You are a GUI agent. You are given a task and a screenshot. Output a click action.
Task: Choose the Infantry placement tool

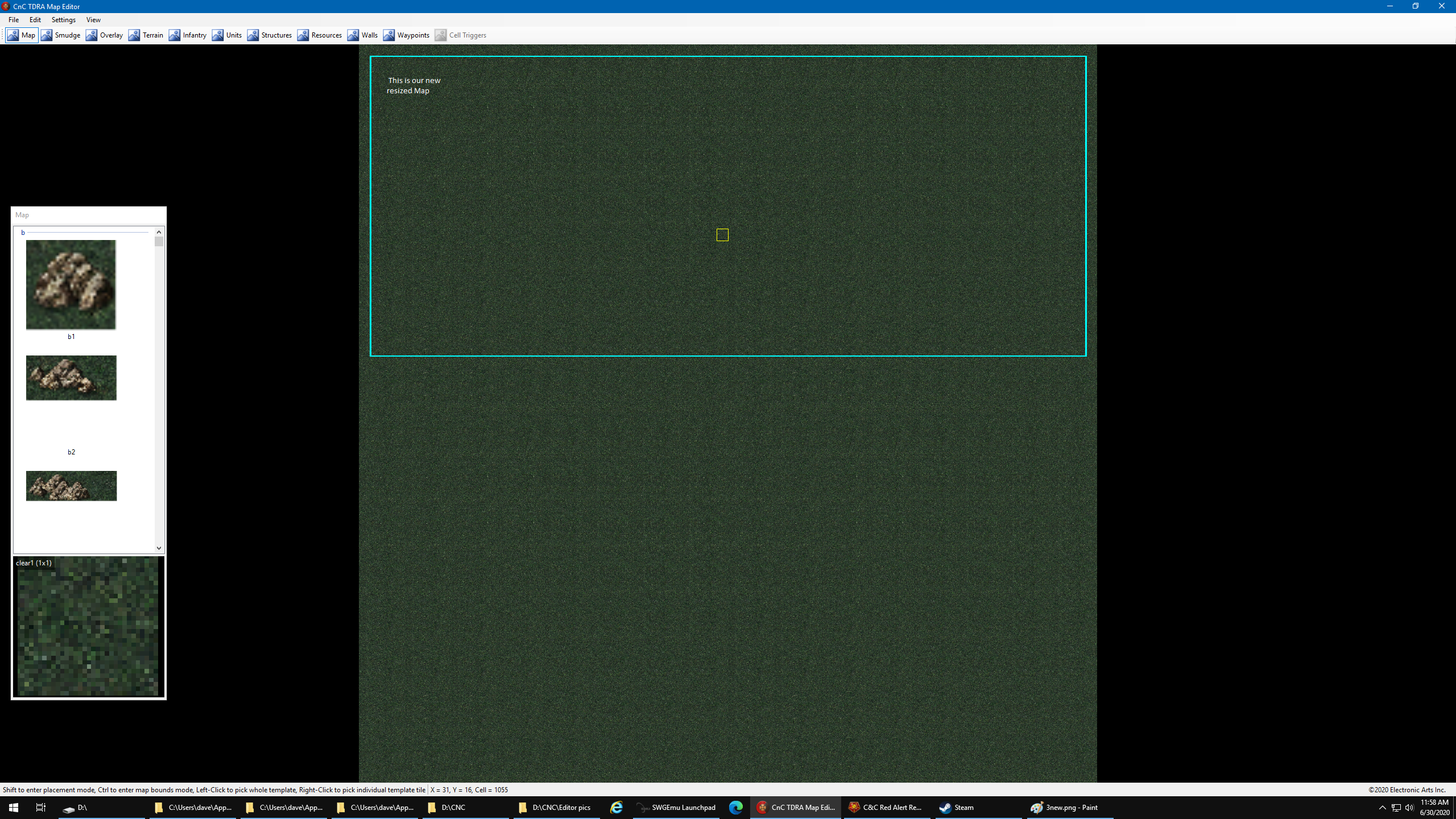tap(188, 35)
